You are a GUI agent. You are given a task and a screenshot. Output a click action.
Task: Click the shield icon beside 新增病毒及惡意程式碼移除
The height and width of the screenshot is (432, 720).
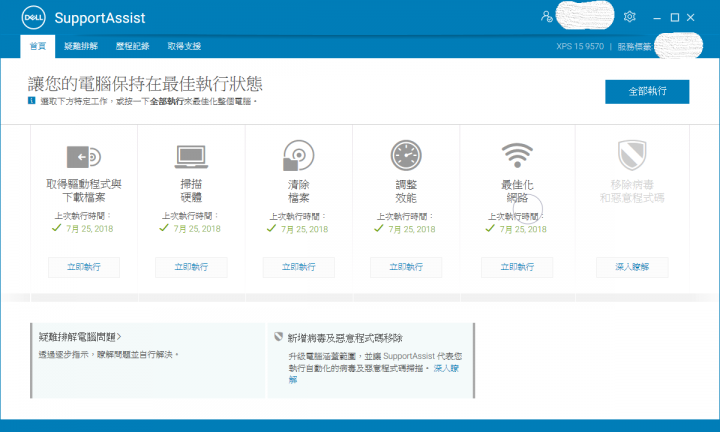[x=278, y=337]
